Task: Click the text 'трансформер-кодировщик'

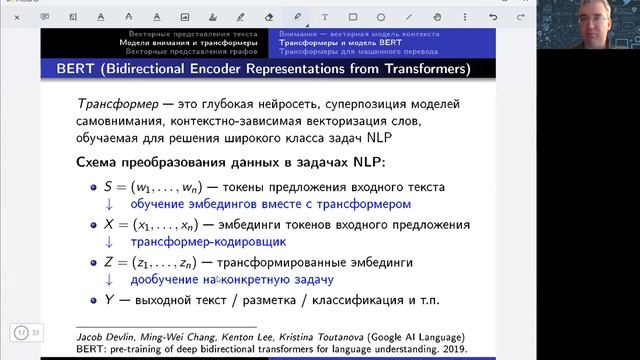Action: click(208, 242)
